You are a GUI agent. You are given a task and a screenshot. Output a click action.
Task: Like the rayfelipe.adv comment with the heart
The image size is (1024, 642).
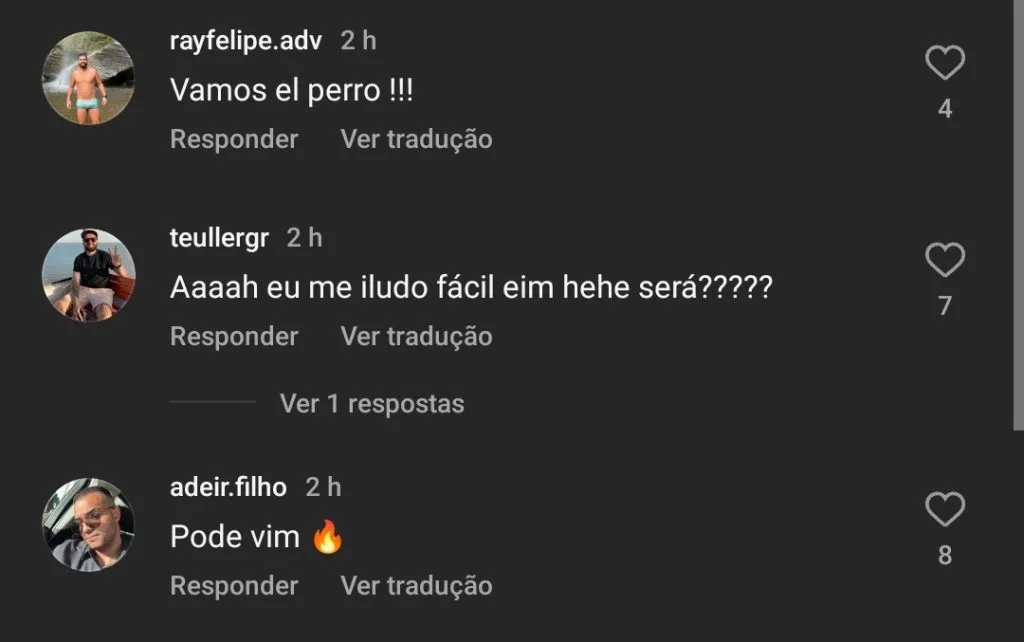pyautogui.click(x=944, y=64)
